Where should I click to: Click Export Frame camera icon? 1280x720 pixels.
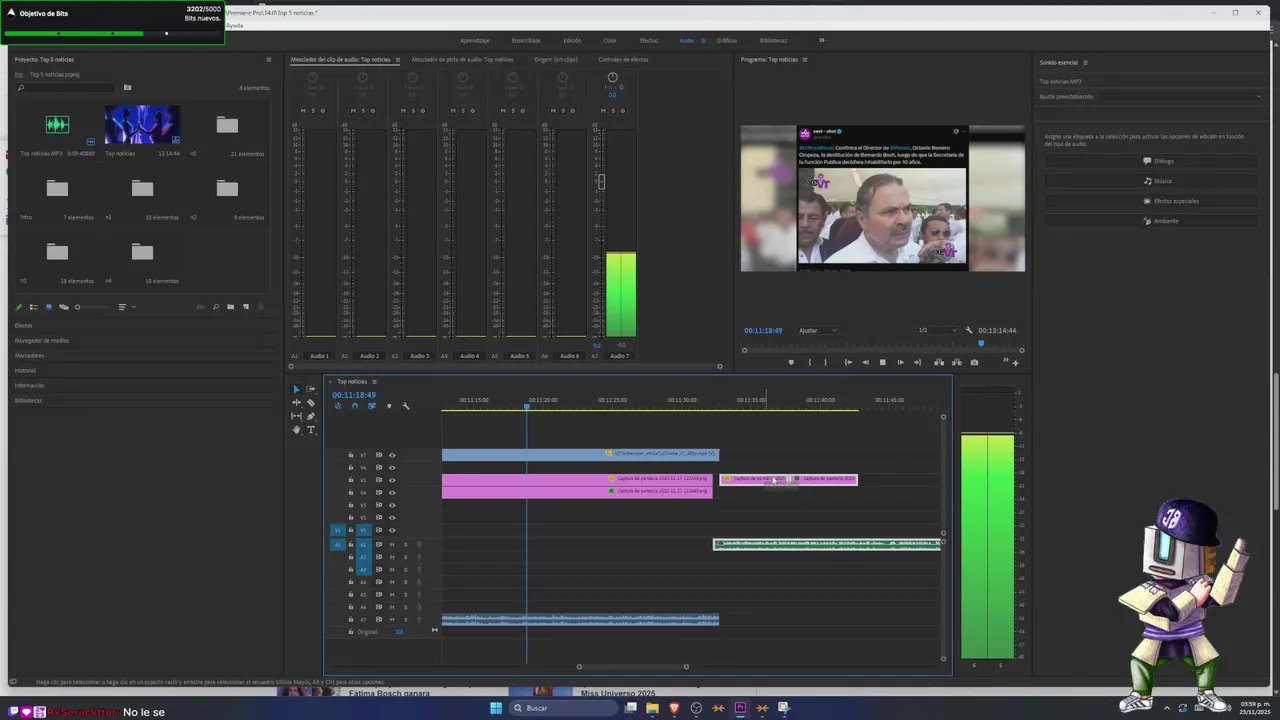pos(974,362)
